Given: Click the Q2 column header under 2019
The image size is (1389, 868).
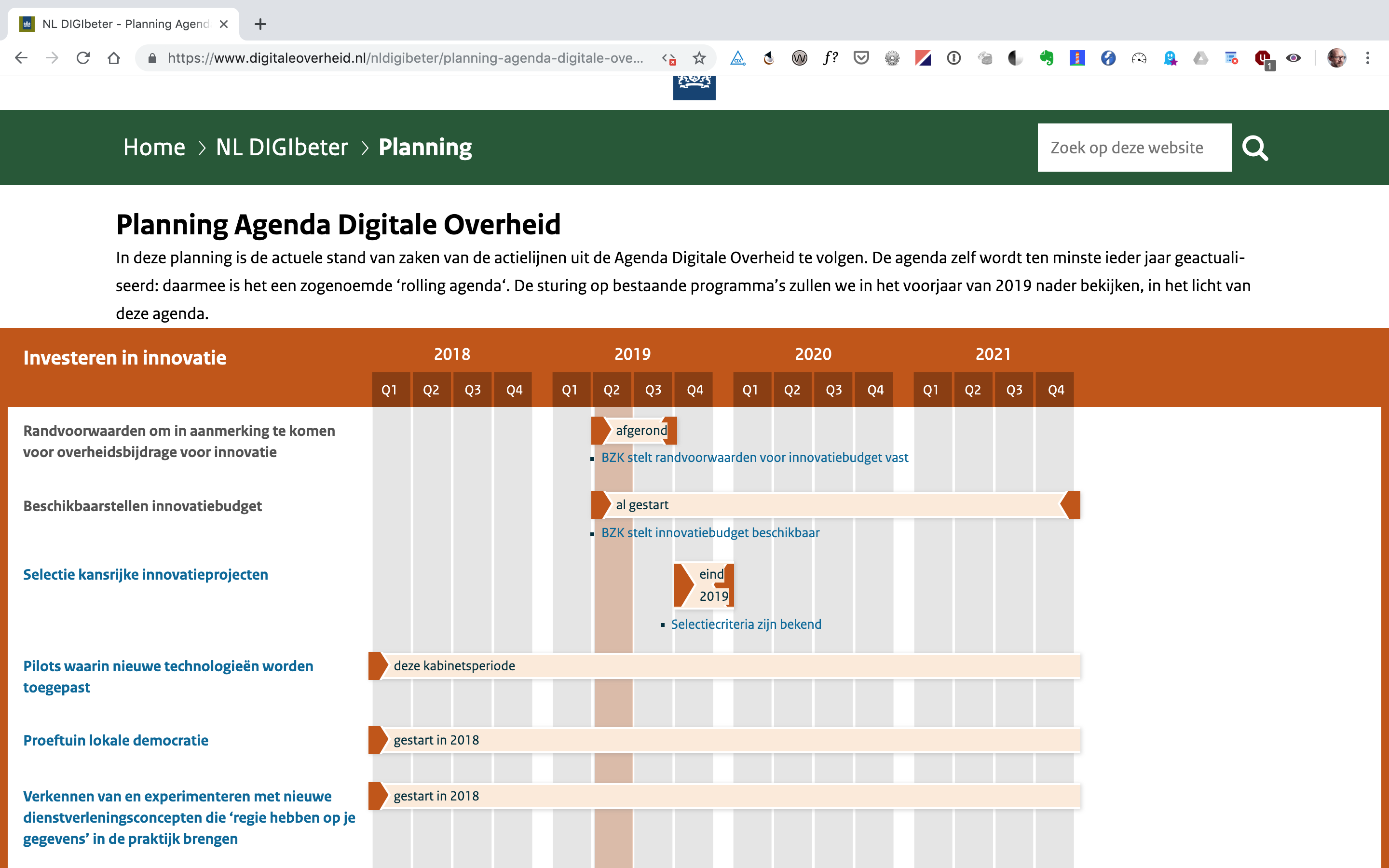Looking at the screenshot, I should tap(612, 390).
